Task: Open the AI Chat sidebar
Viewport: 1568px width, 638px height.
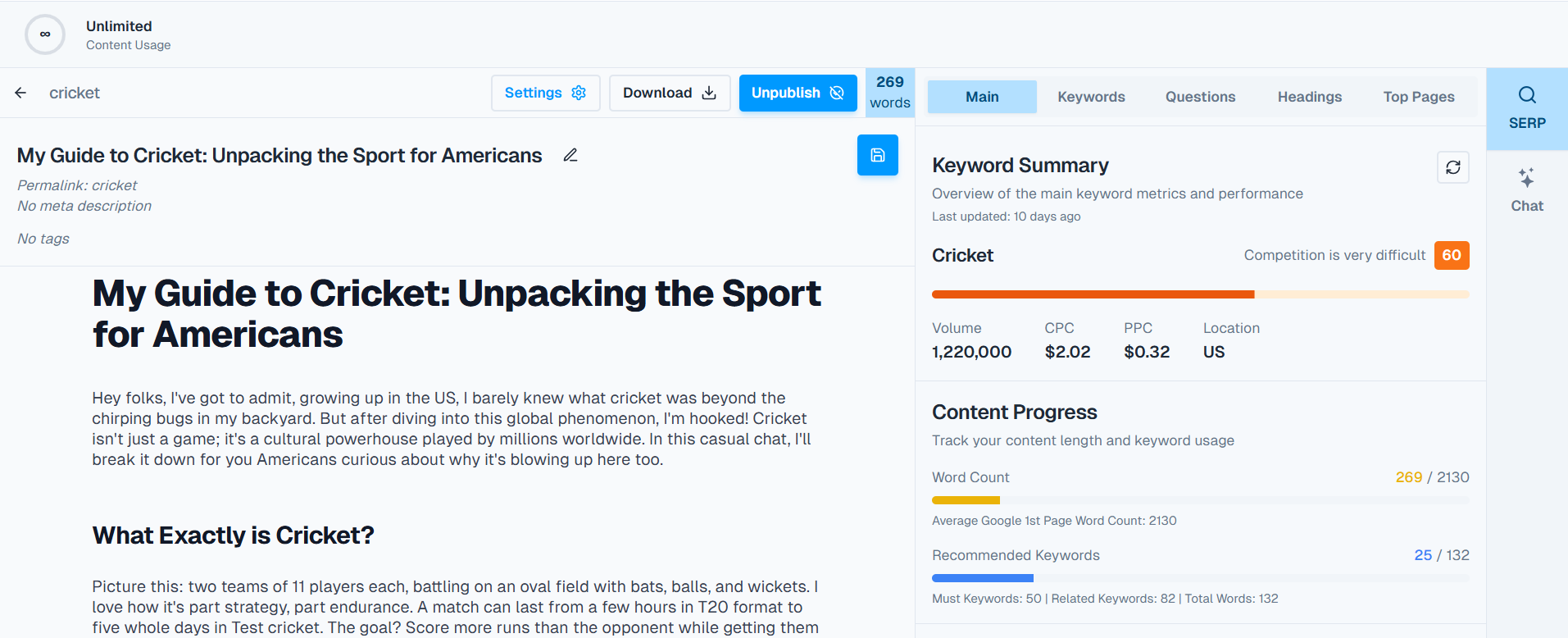Action: [1525, 189]
